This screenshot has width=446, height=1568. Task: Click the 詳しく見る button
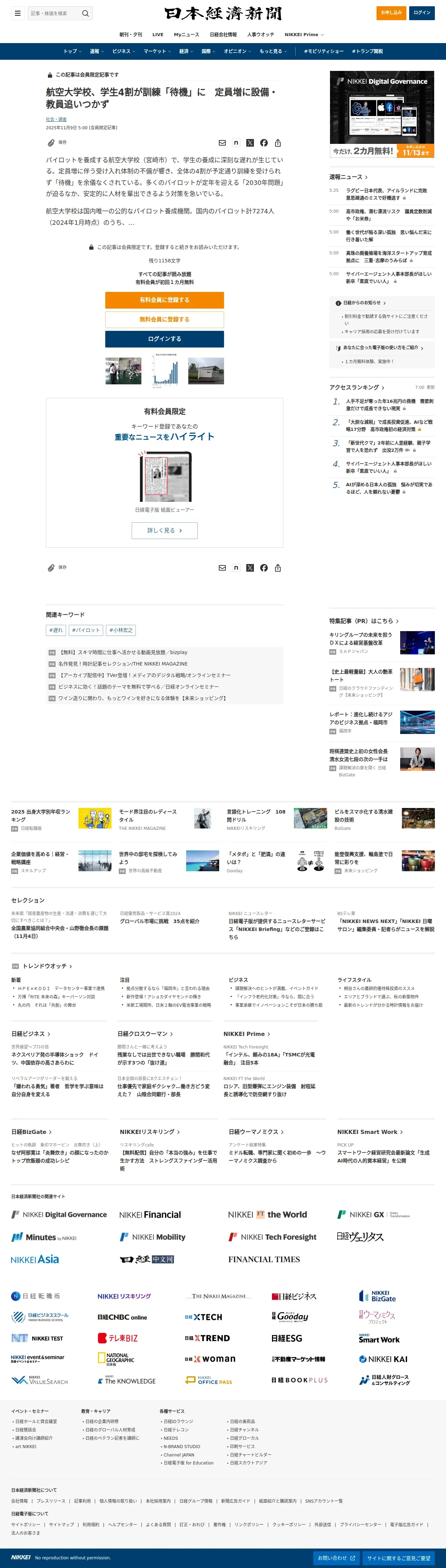point(164,530)
